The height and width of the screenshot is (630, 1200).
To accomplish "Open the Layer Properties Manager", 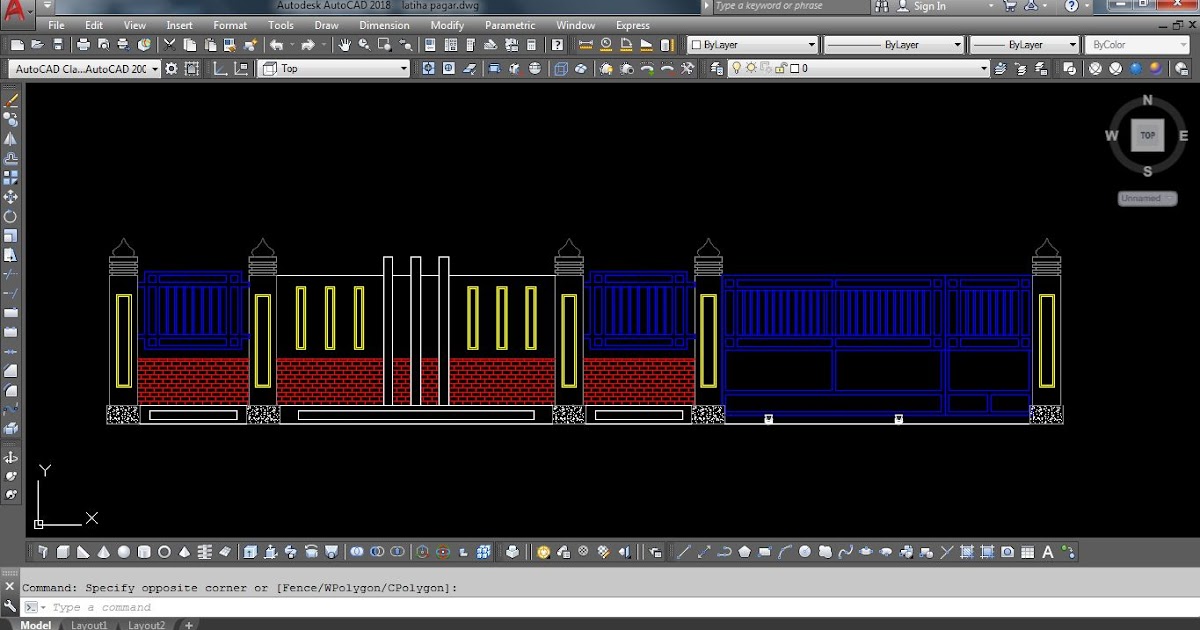I will pos(716,68).
